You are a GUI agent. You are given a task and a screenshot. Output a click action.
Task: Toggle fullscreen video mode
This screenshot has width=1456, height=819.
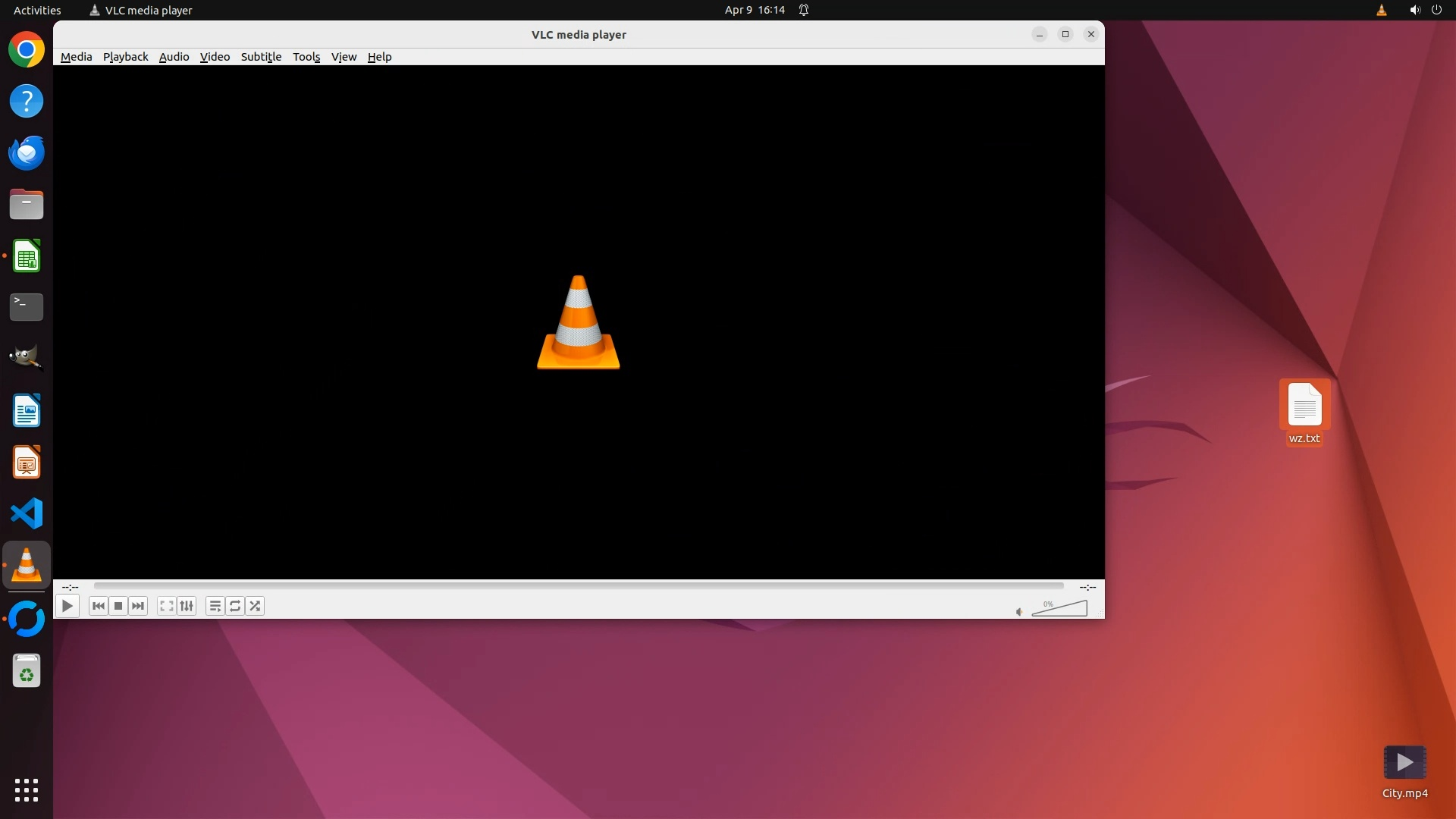tap(166, 606)
